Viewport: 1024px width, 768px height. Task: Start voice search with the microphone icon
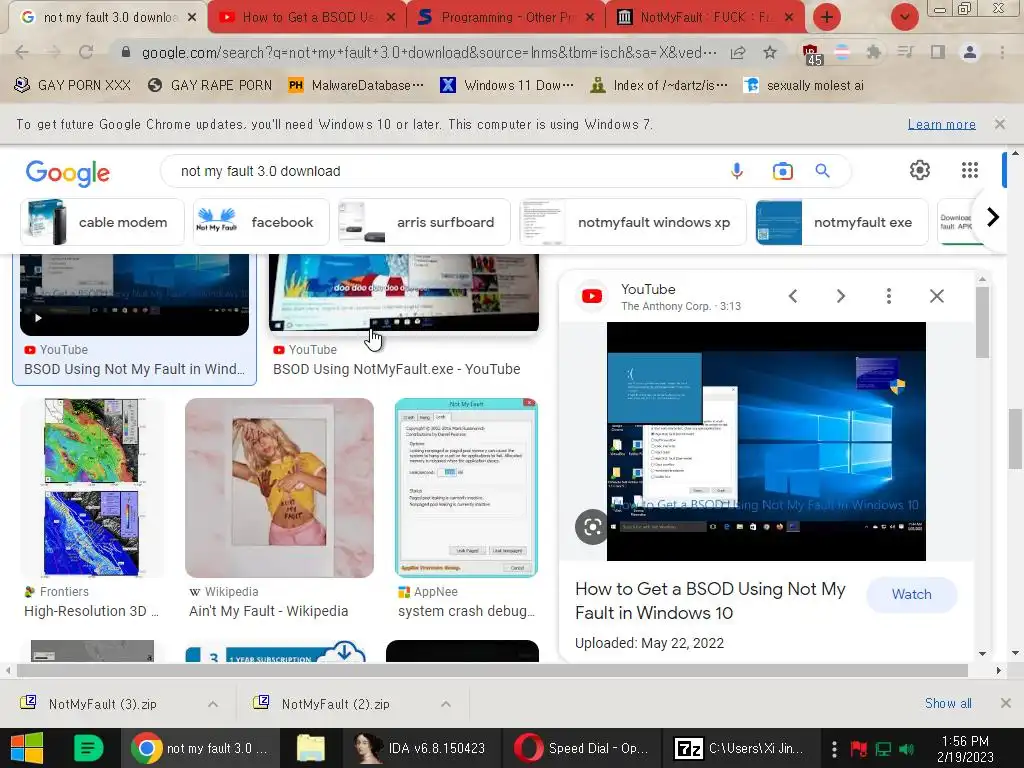pos(737,171)
